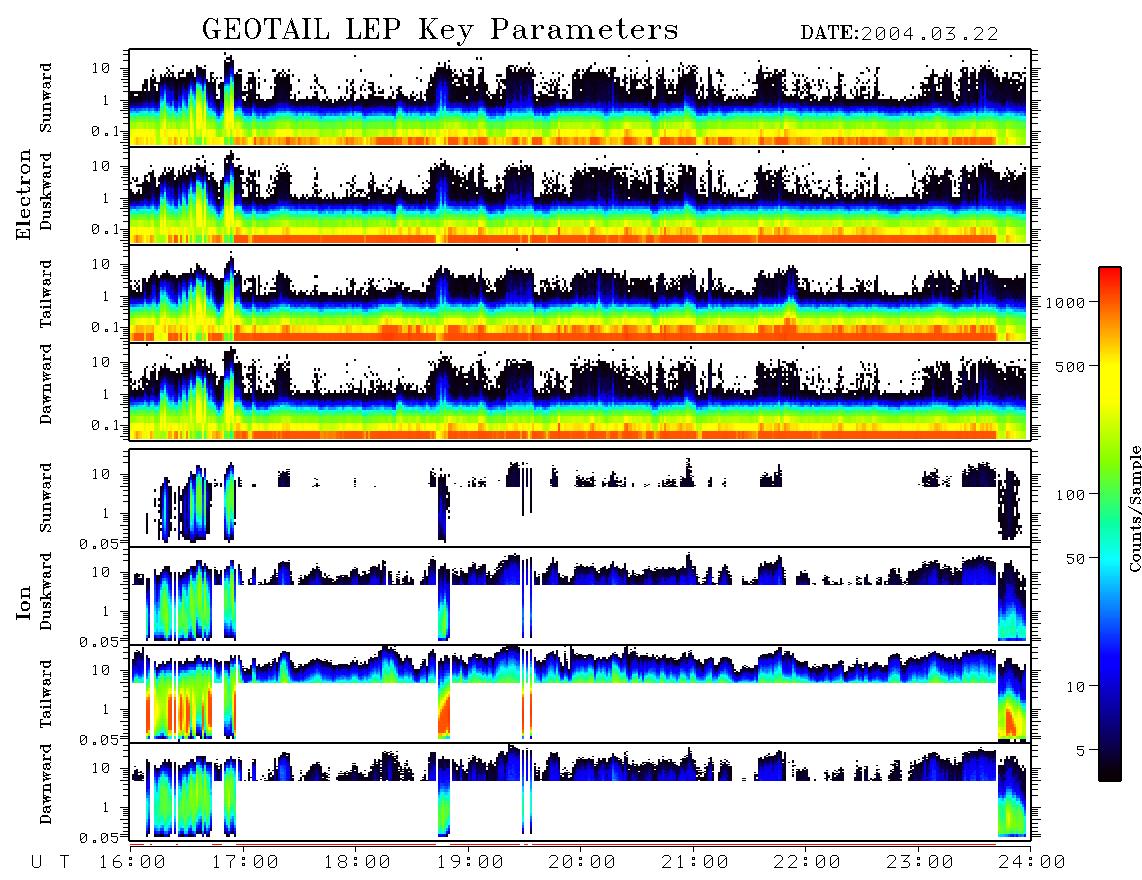
Task: Select the '16:00' time tick label
Action: pyautogui.click(x=133, y=862)
